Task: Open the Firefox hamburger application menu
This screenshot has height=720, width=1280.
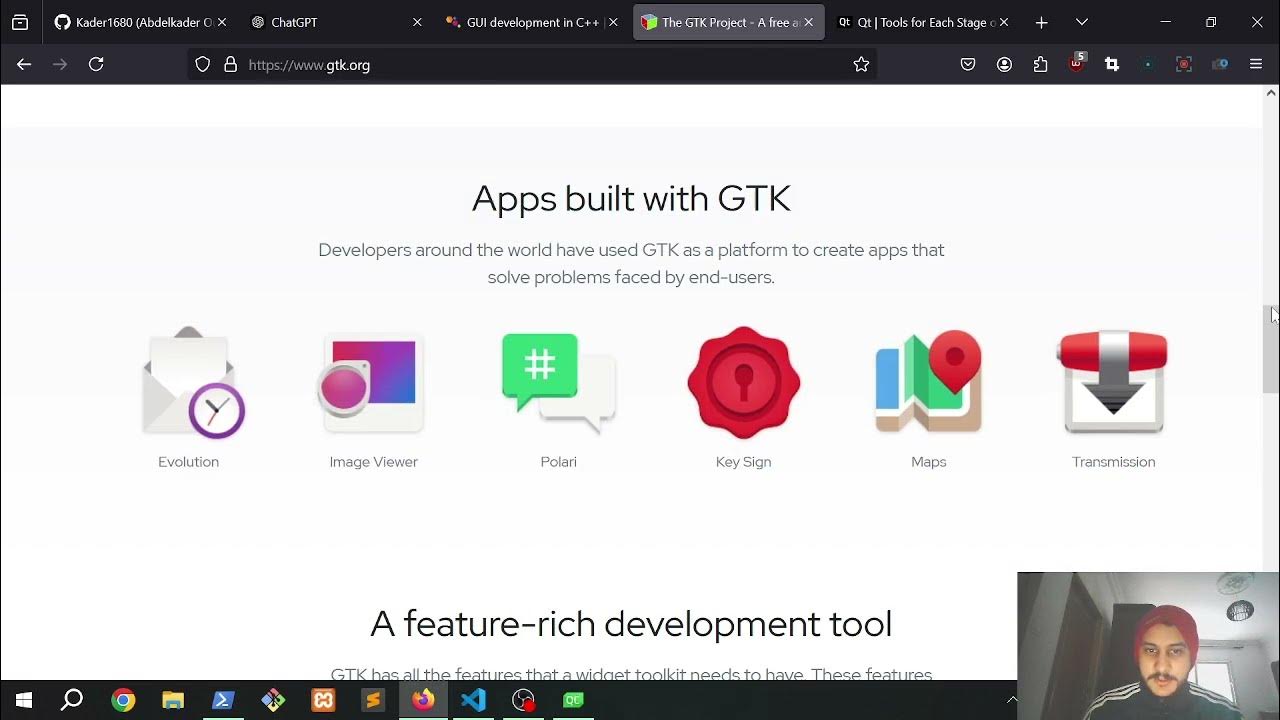Action: pos(1256,64)
